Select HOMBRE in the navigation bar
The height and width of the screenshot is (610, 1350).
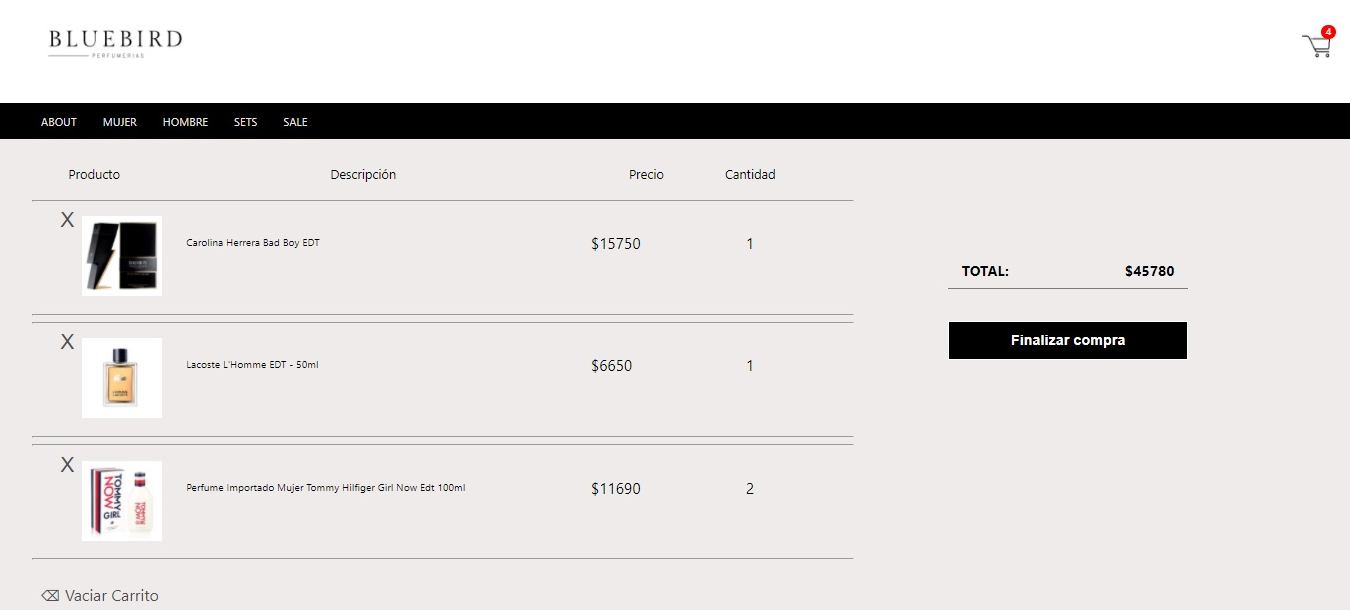(x=185, y=121)
